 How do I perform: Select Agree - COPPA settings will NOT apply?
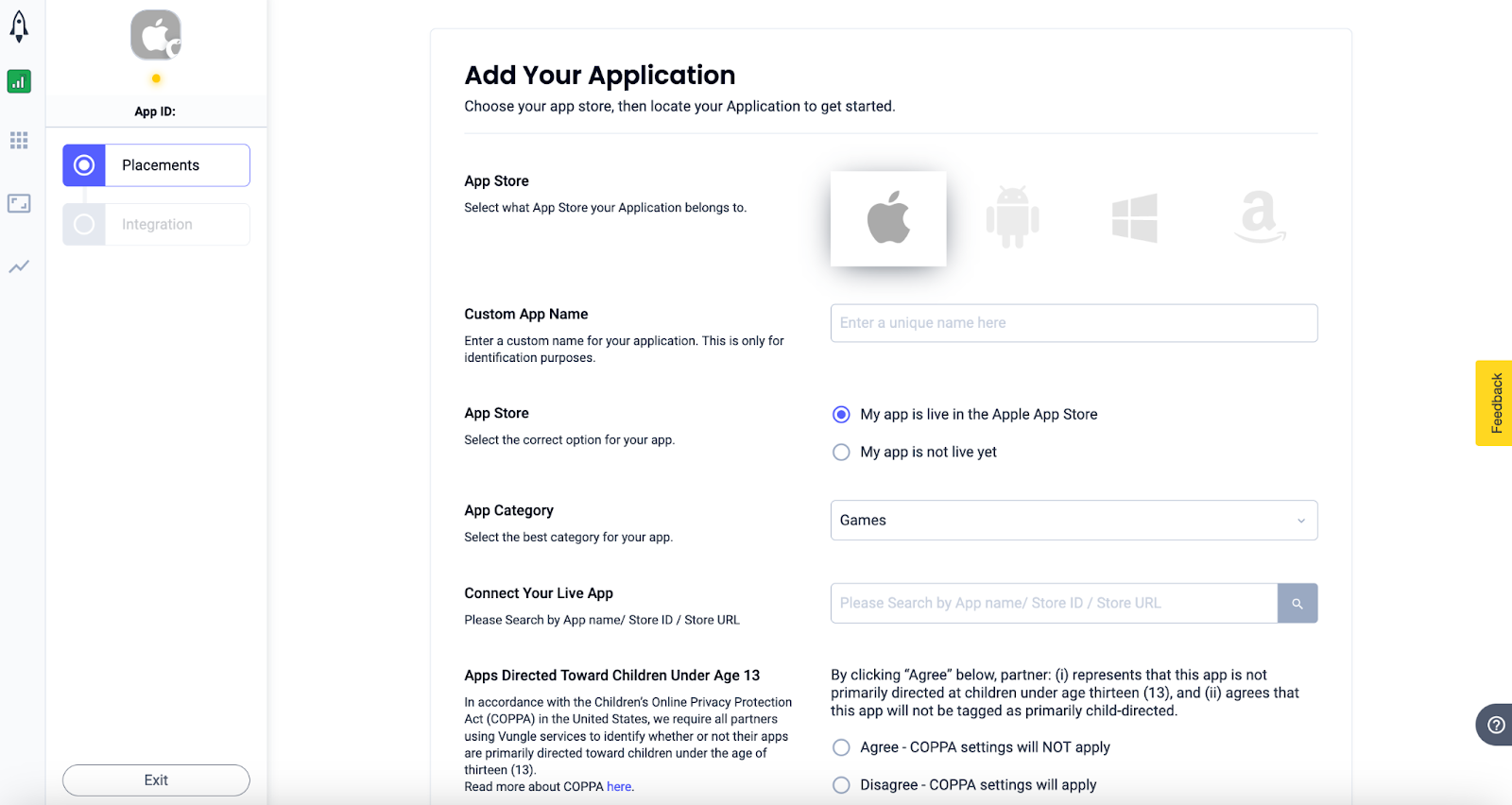[841, 747]
